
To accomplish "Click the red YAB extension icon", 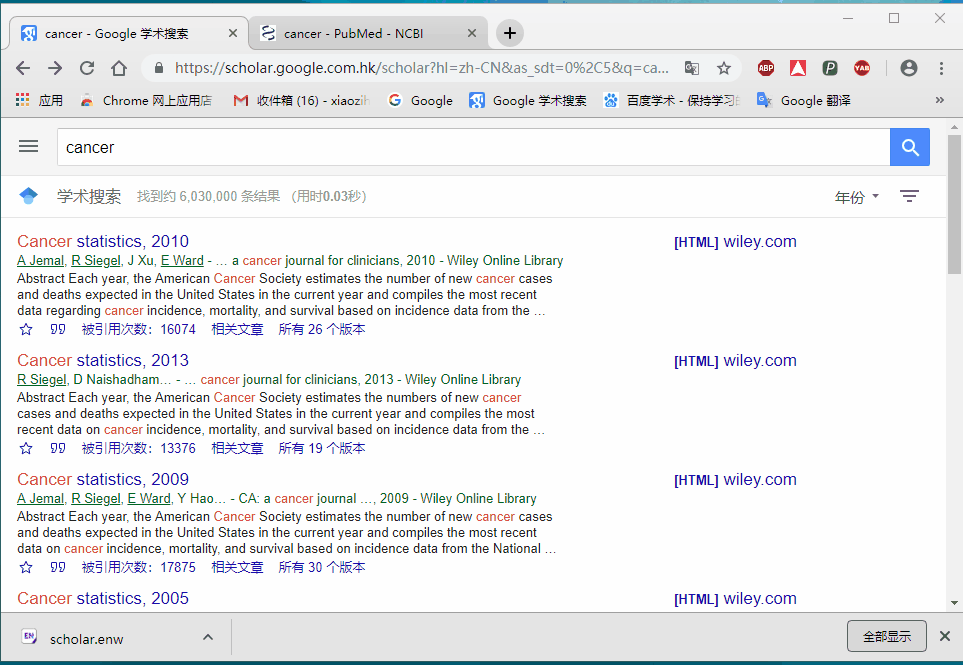I will 862,68.
